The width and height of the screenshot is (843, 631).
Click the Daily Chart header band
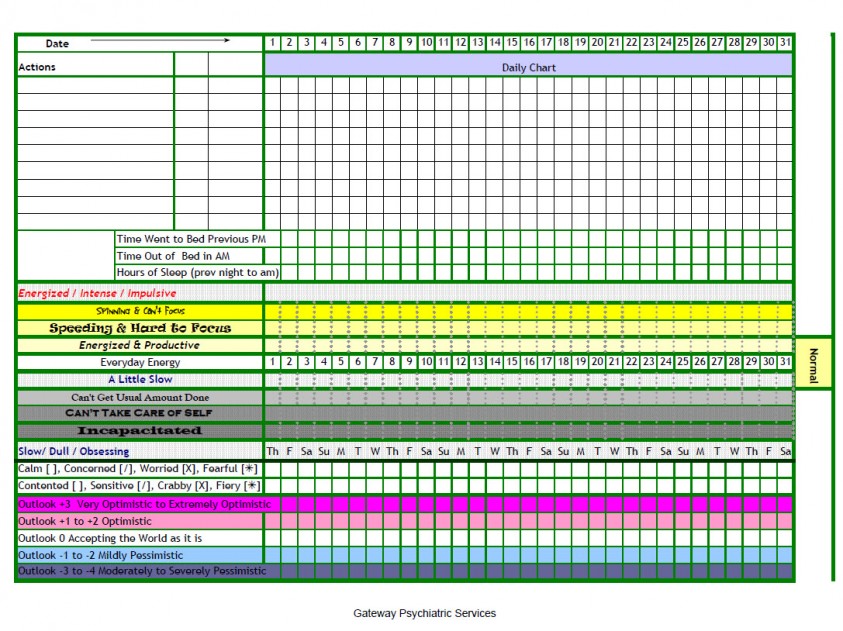pyautogui.click(x=527, y=66)
